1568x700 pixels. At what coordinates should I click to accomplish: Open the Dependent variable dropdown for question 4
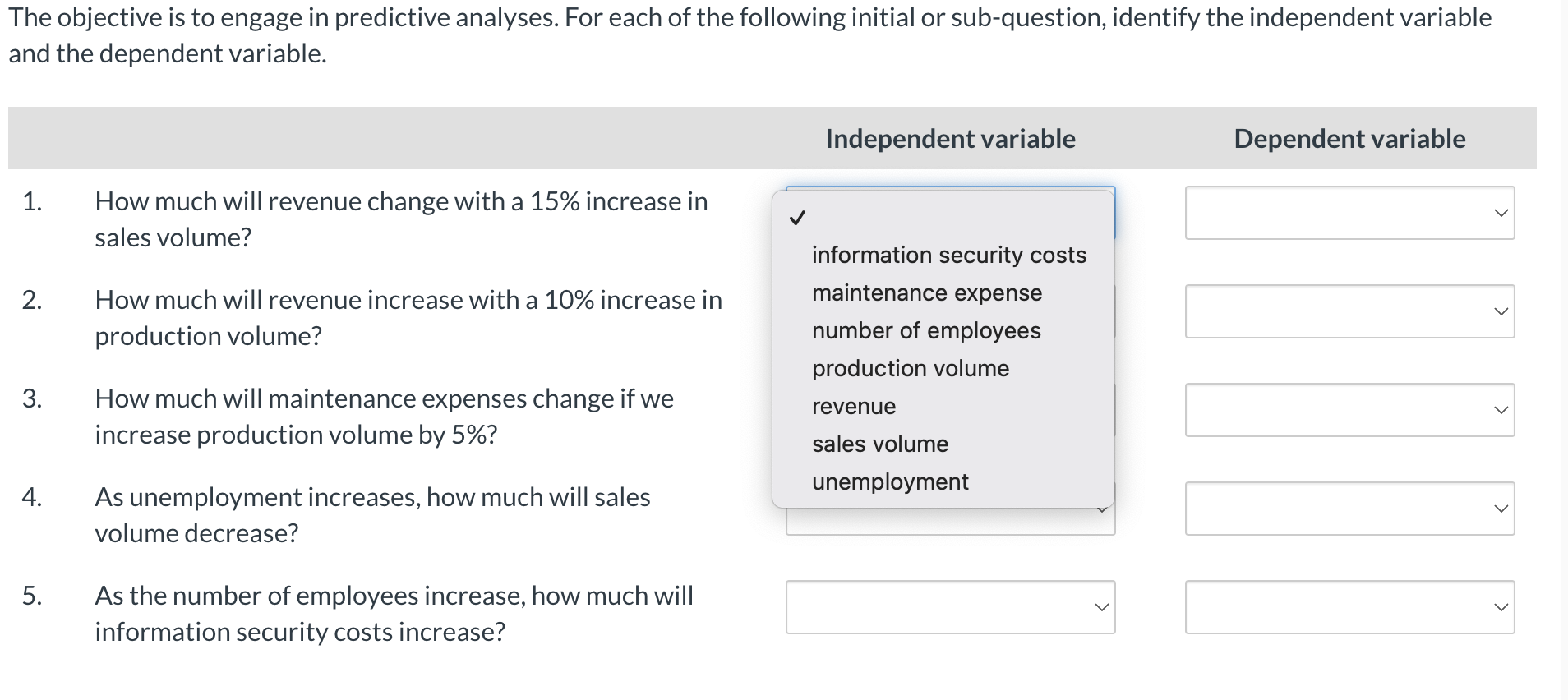(x=1349, y=509)
